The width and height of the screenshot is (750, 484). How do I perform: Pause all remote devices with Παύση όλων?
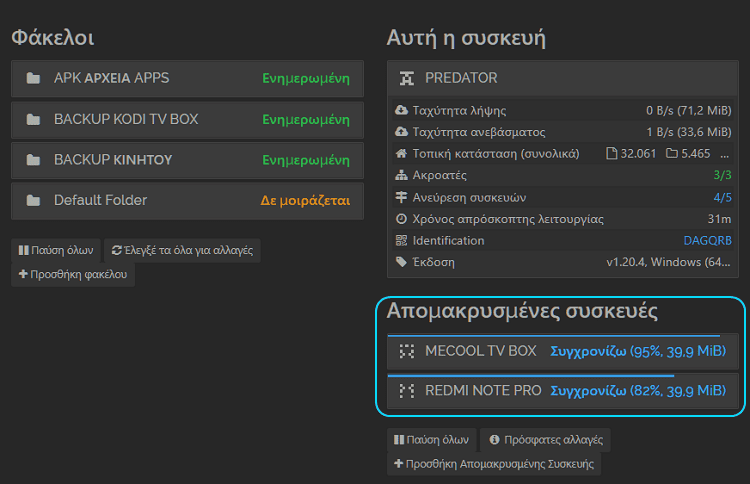coord(431,440)
